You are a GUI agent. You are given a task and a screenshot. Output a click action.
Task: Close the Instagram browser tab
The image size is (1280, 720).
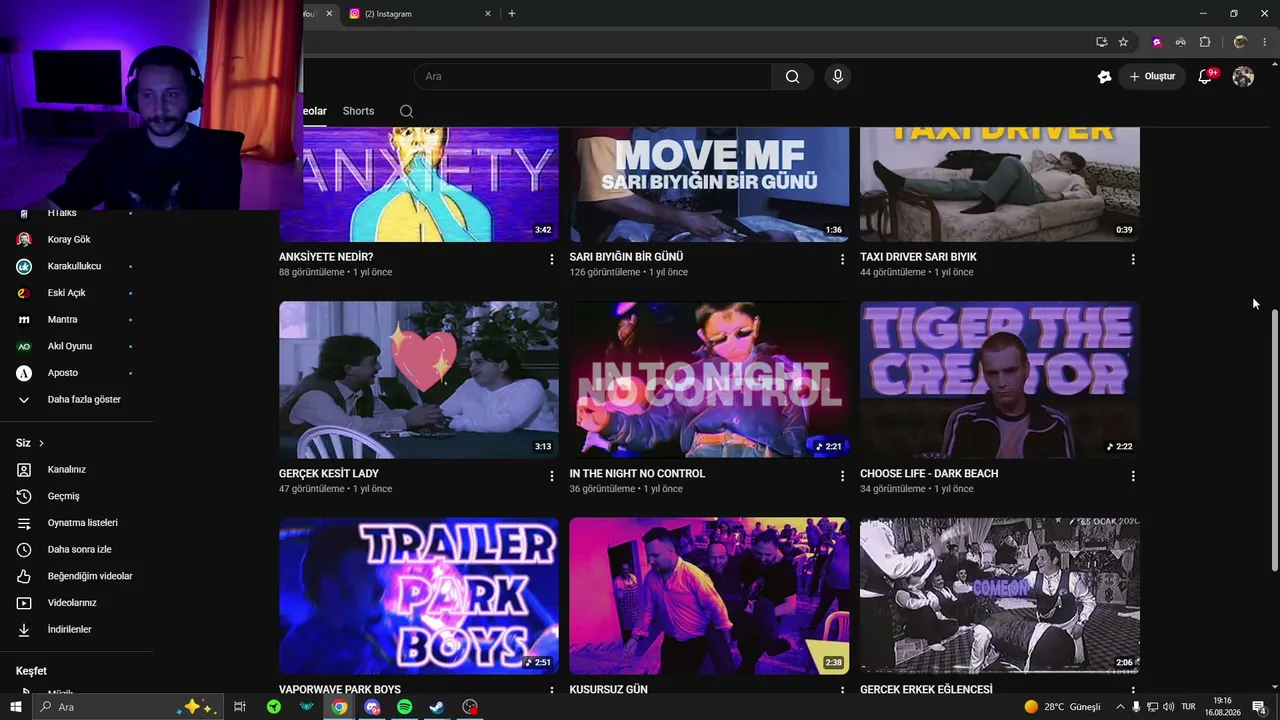point(488,14)
